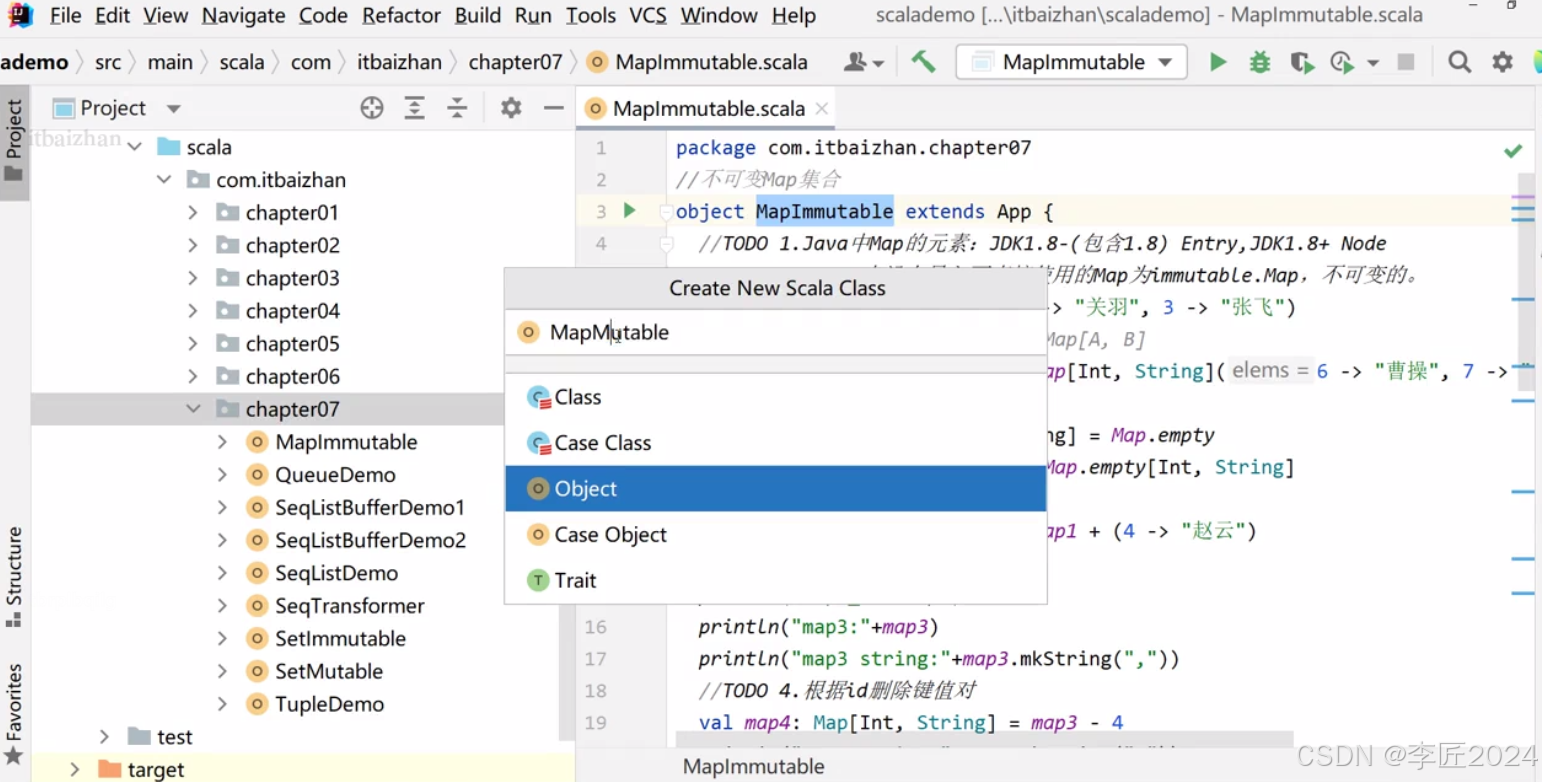Open the profiler run icon
Image resolution: width=1542 pixels, height=782 pixels.
1342,63
